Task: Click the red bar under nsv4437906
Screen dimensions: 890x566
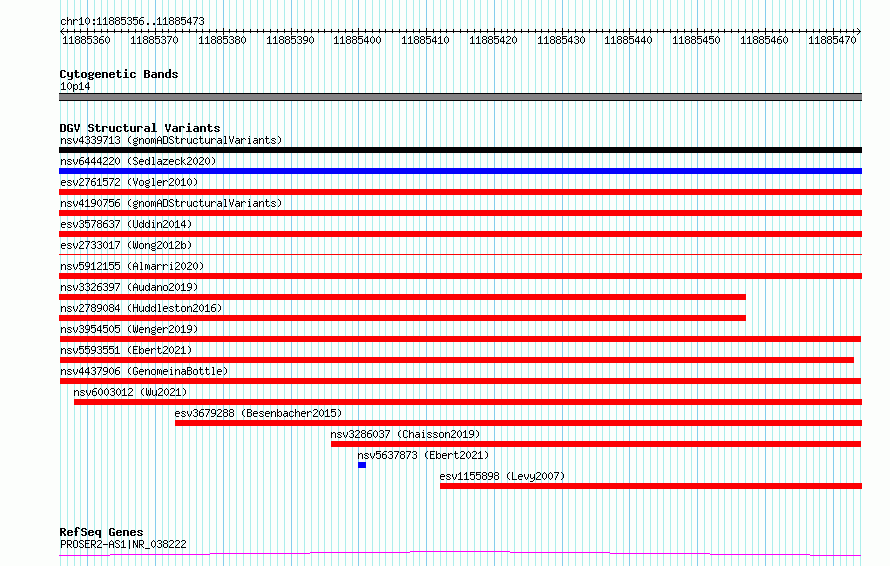Action: pos(460,381)
